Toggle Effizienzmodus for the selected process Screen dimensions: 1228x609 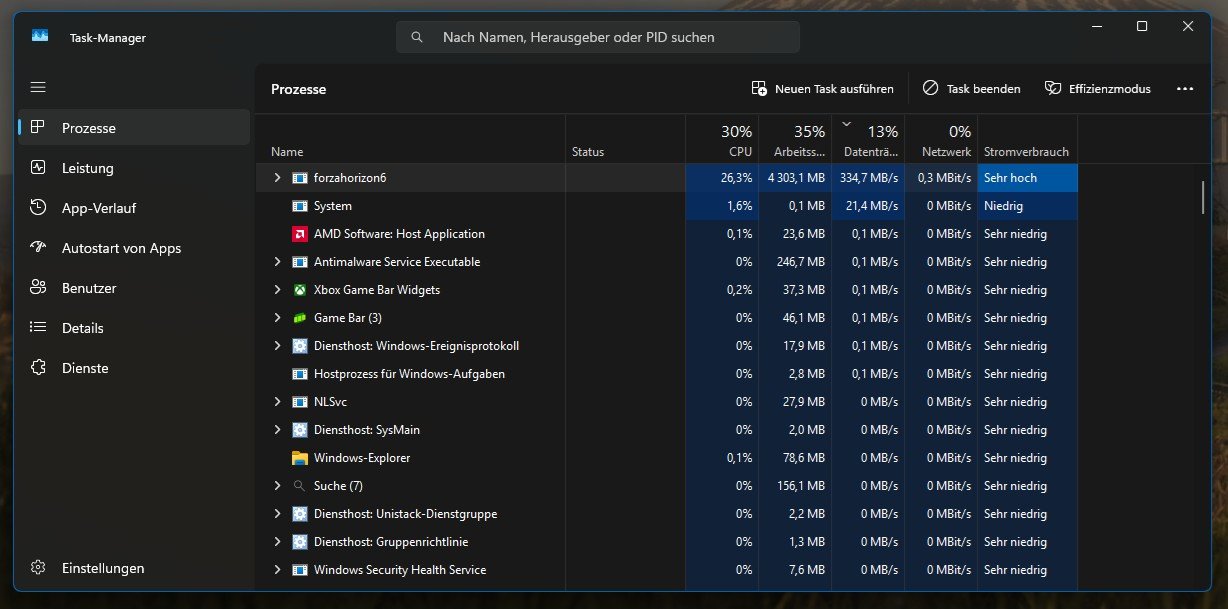click(1097, 89)
